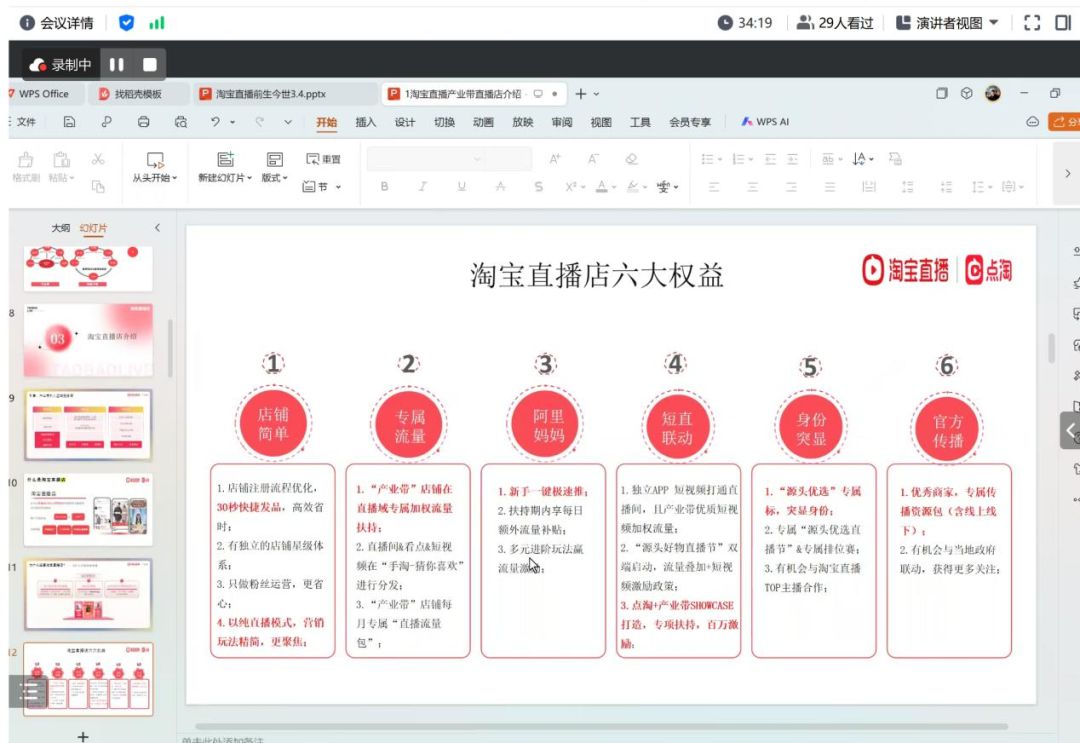
Task: Open the user profile avatar
Action: point(993,94)
